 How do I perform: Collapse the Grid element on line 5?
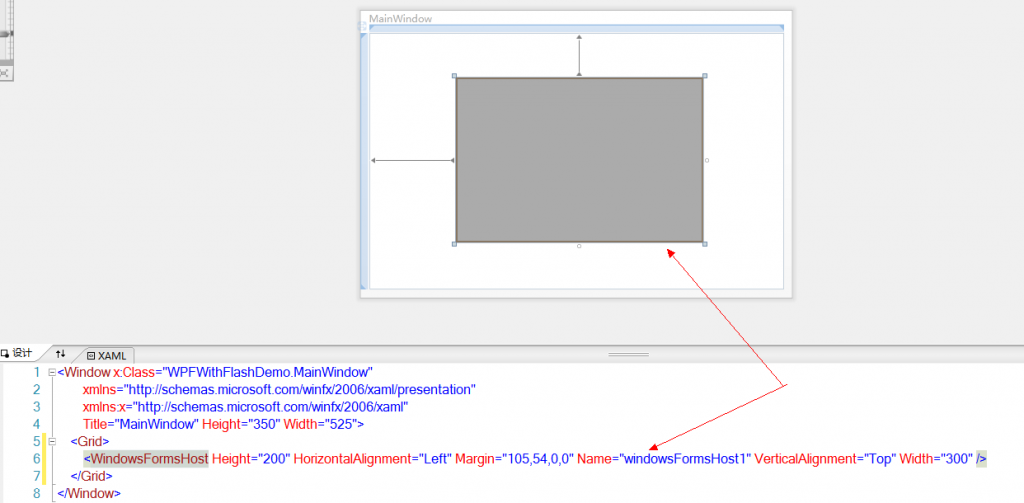(52, 441)
